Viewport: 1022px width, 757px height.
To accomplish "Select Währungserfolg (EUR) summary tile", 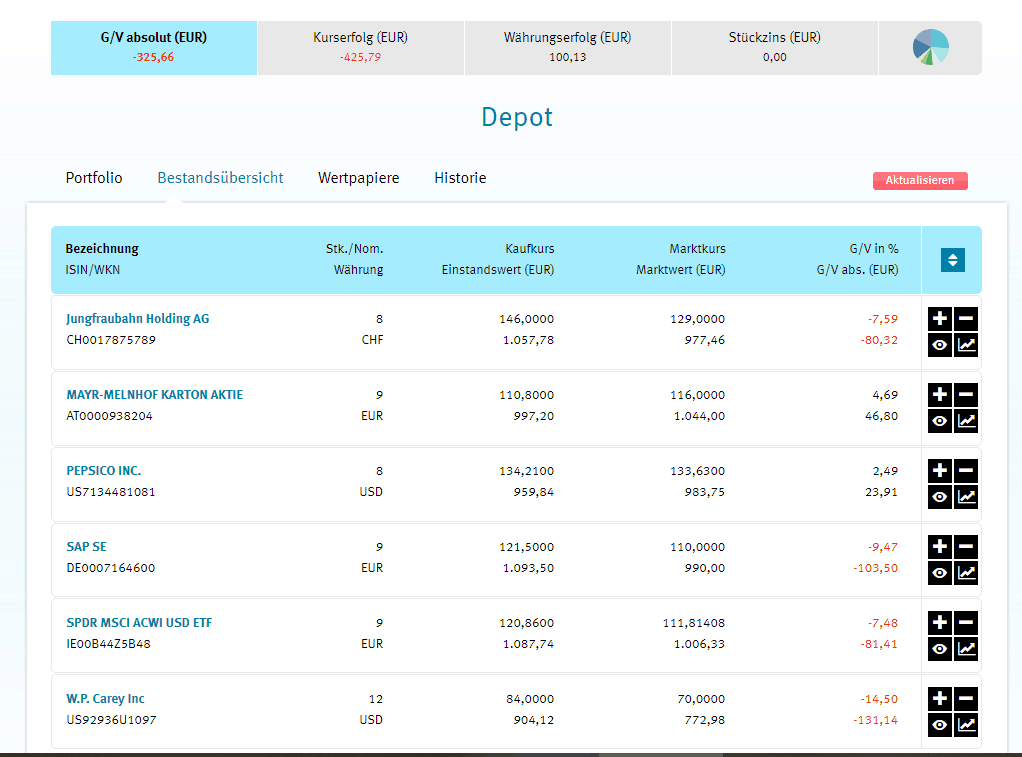I will click(568, 48).
